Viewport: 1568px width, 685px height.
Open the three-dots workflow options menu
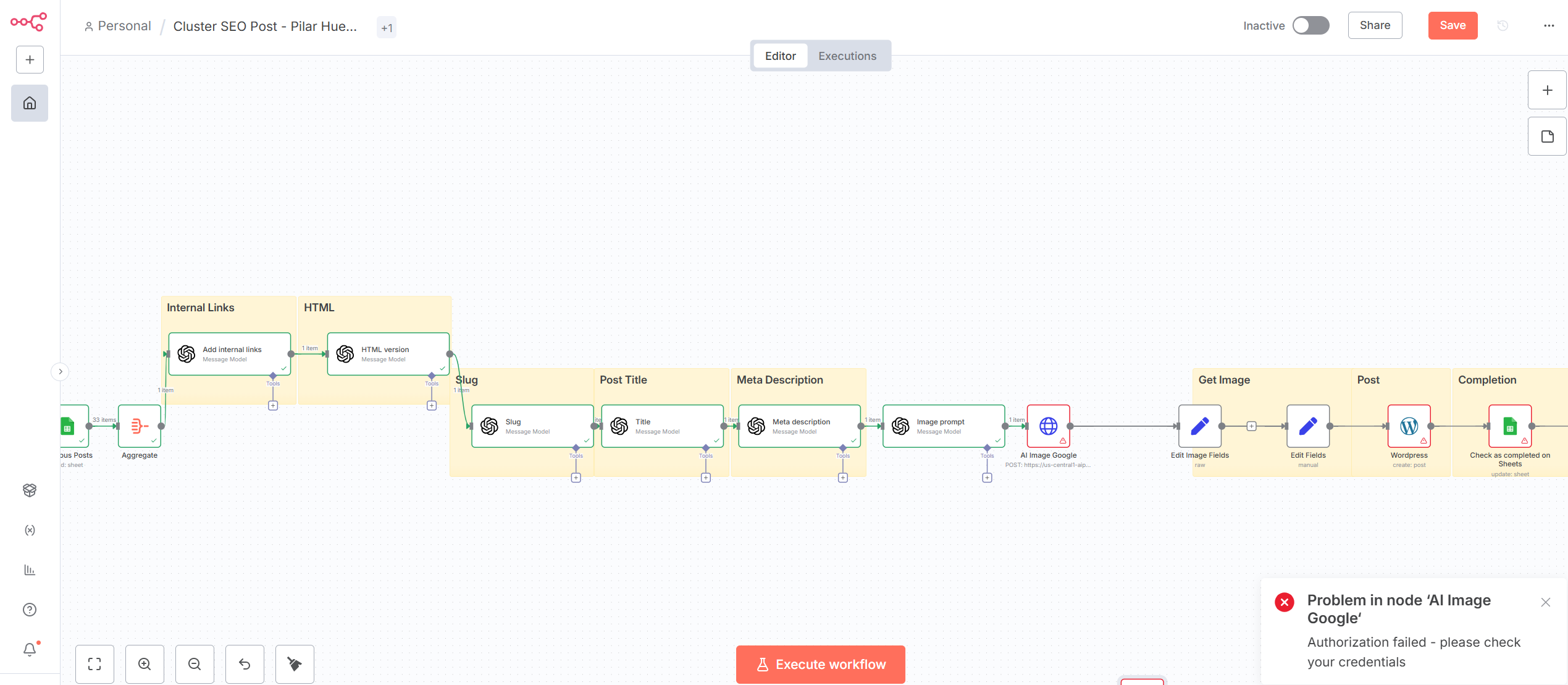1548,25
